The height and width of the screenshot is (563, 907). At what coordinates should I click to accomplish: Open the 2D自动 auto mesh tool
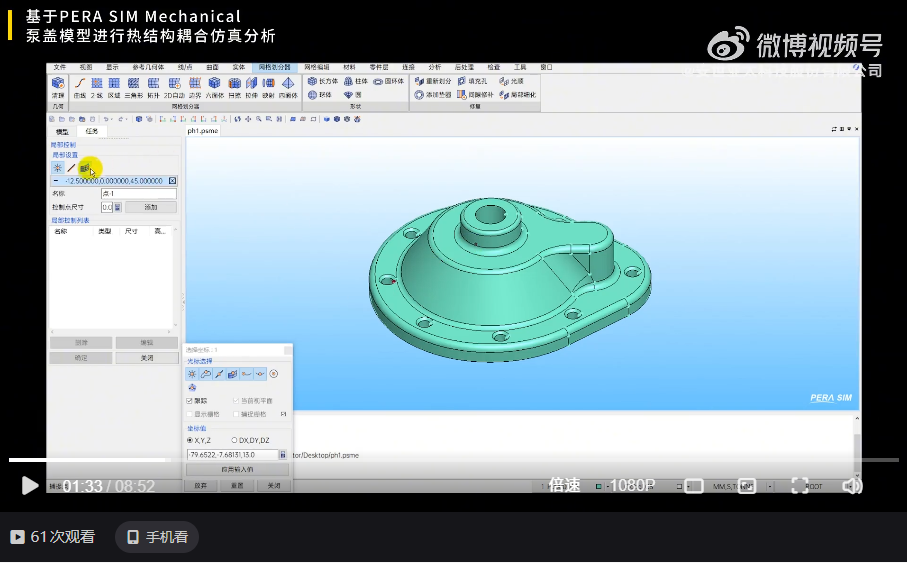[174, 87]
